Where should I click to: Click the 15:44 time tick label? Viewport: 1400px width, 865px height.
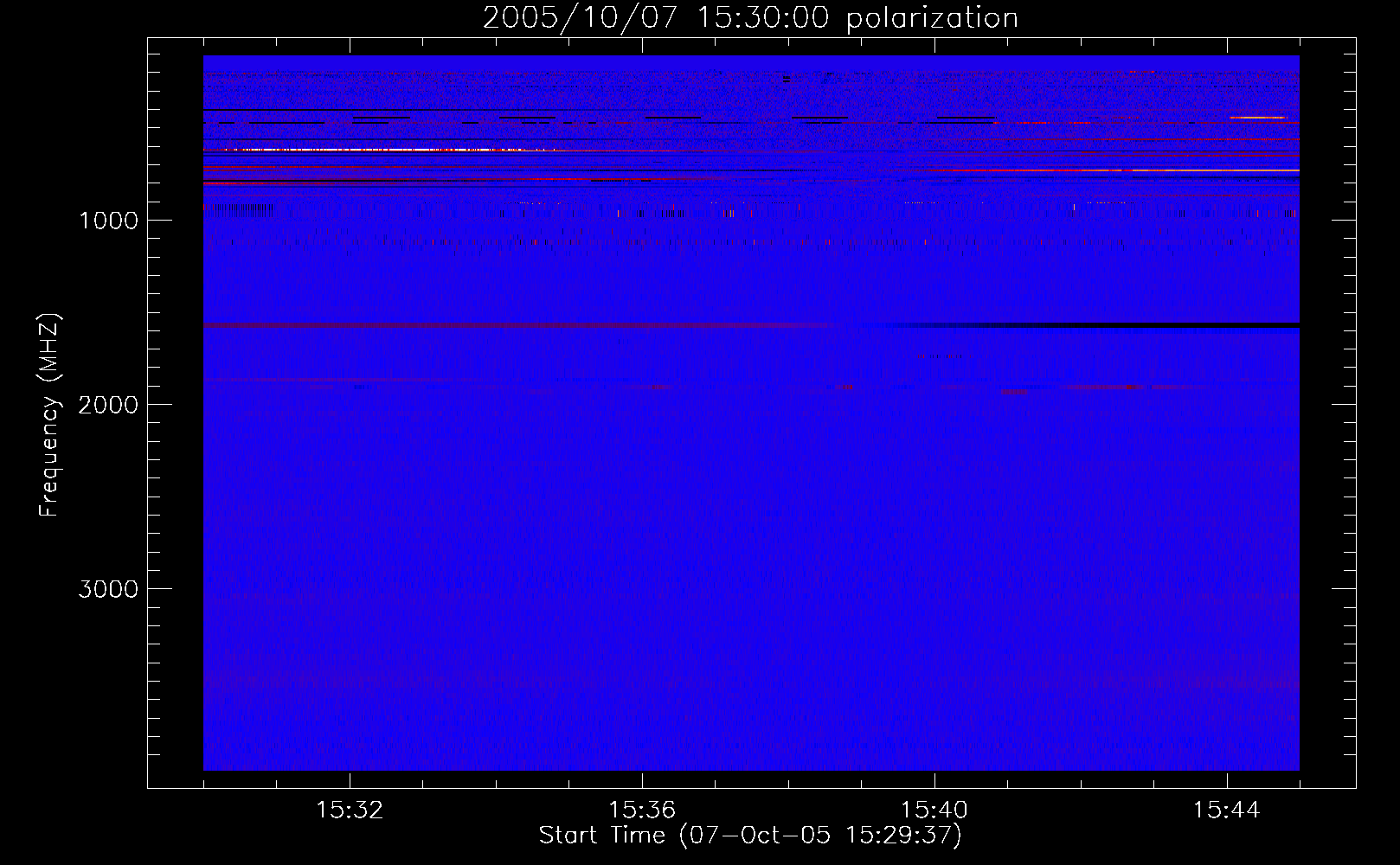click(1227, 811)
